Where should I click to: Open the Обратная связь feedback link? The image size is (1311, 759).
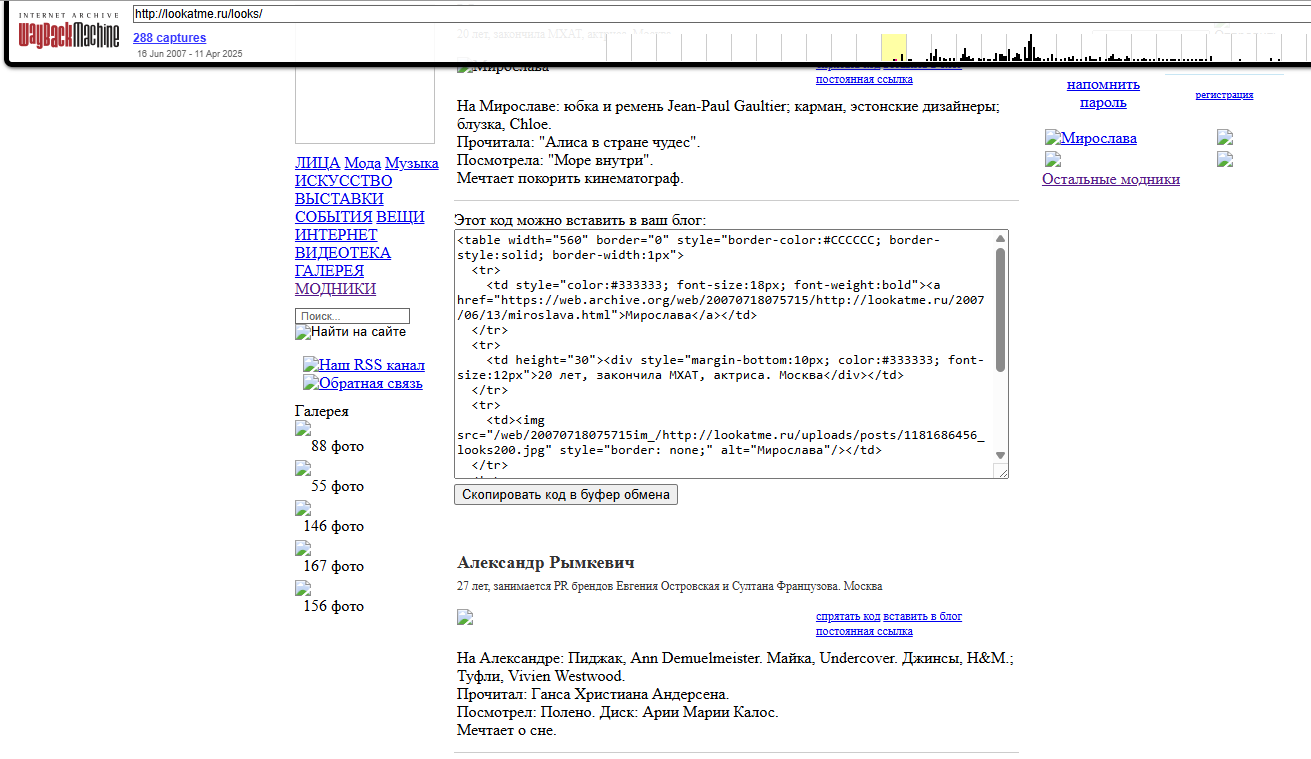pyautogui.click(x=363, y=383)
